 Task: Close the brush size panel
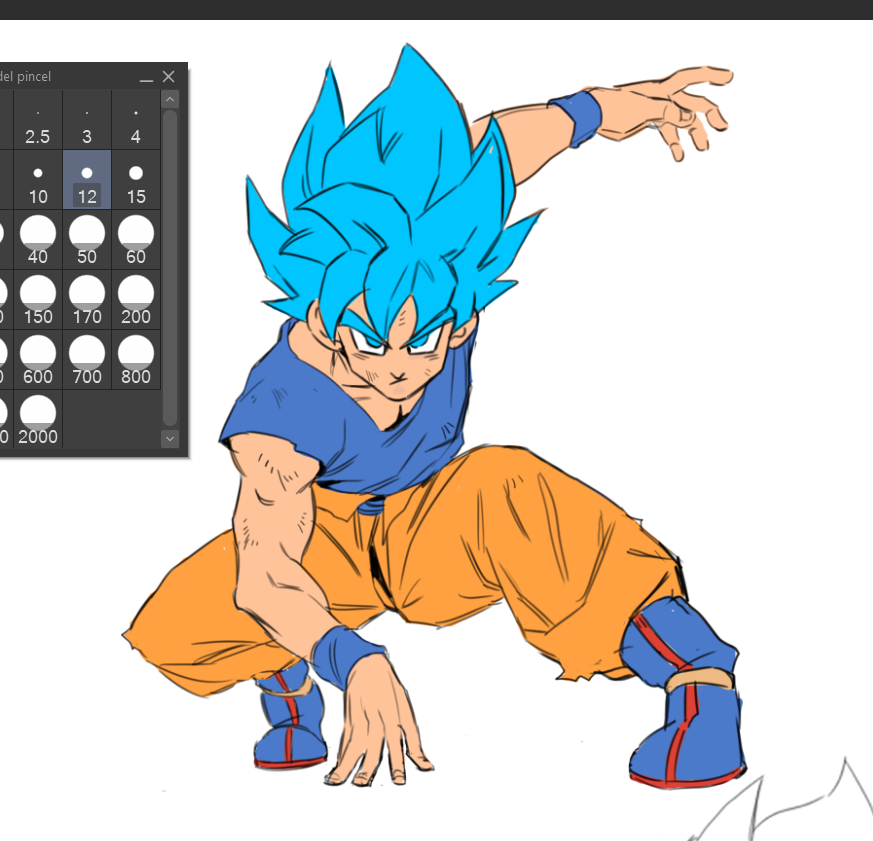[x=169, y=76]
